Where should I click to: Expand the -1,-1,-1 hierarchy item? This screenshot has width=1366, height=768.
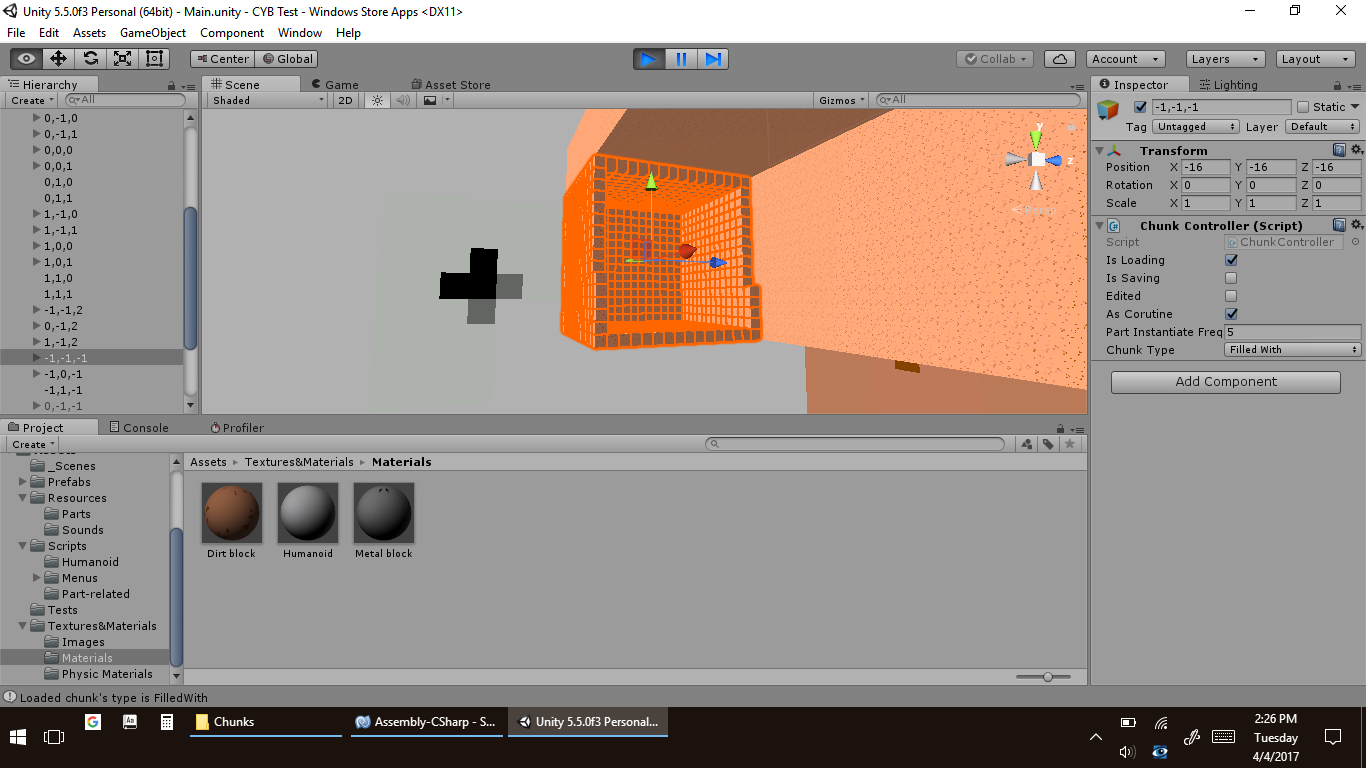pyautogui.click(x=37, y=358)
